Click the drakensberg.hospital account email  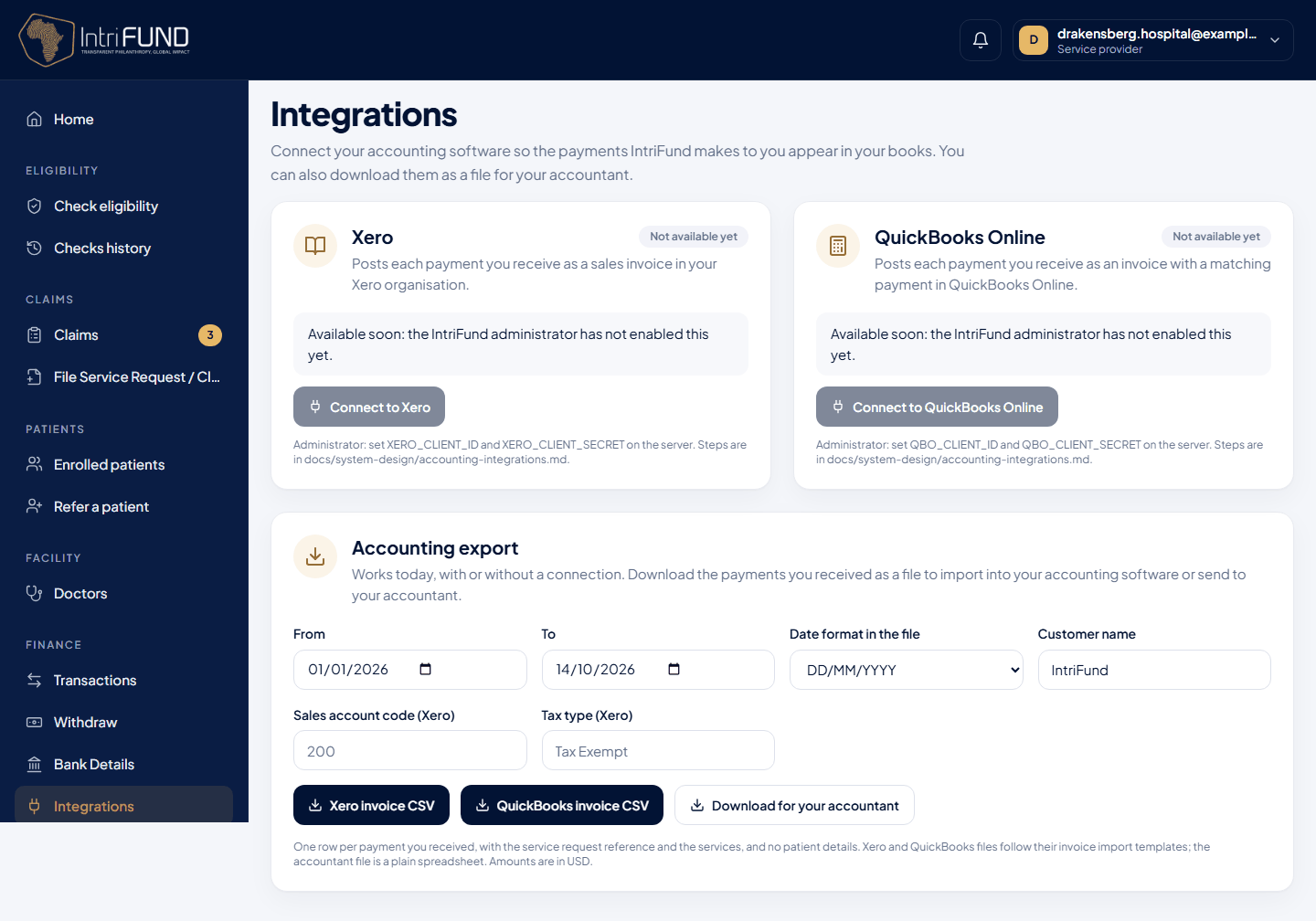[1157, 34]
